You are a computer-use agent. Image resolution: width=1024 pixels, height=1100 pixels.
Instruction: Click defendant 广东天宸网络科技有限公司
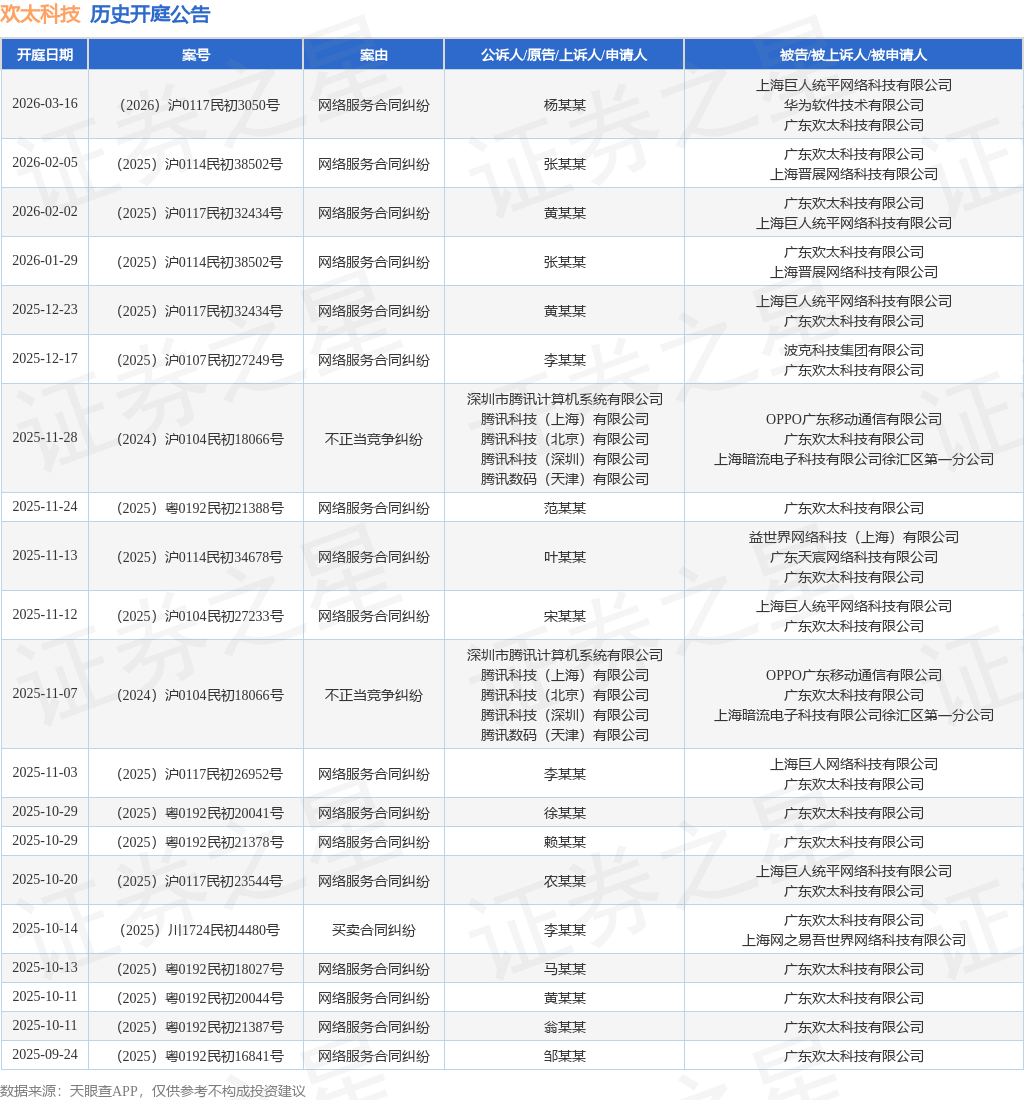pyautogui.click(x=854, y=557)
